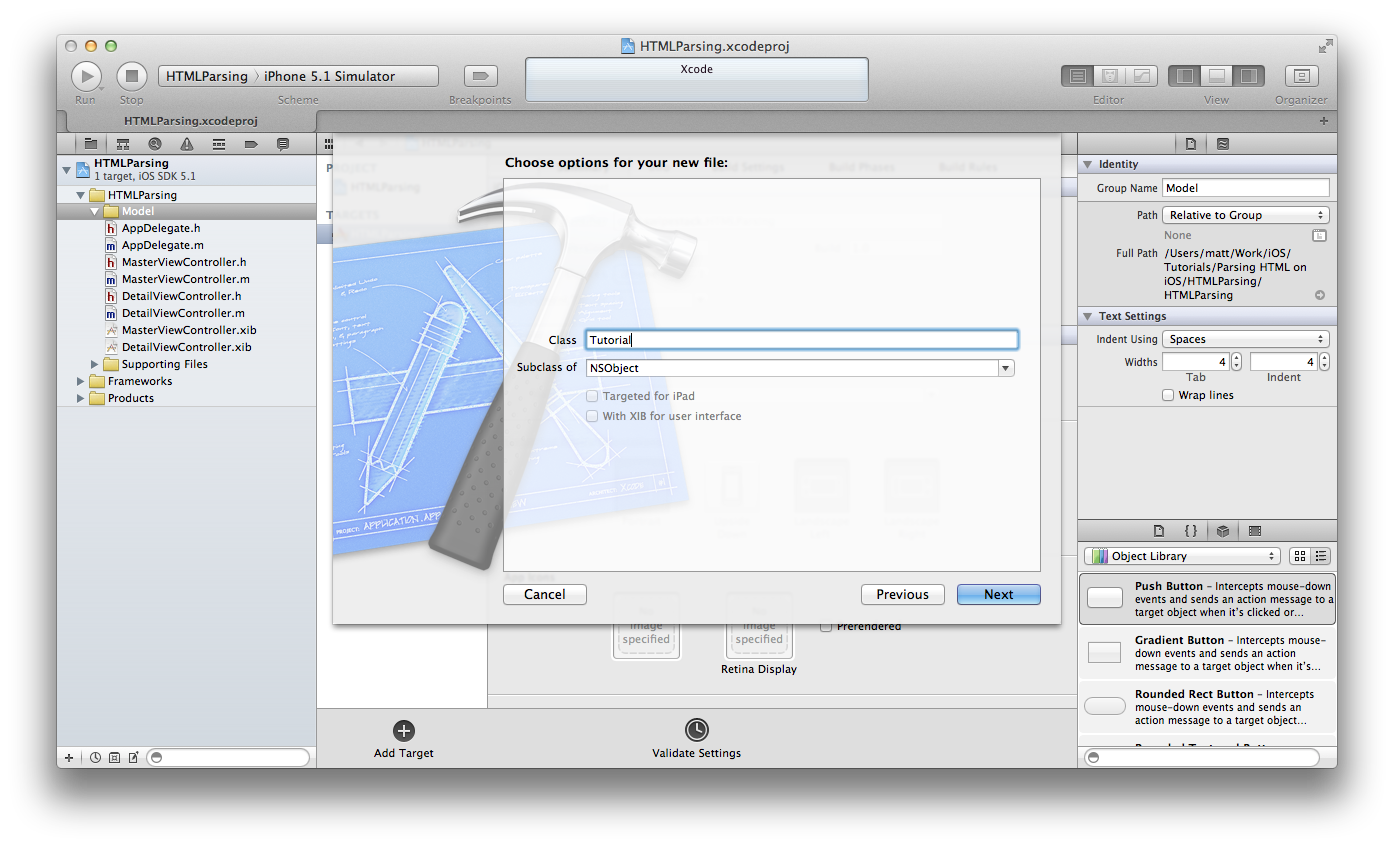Collapse the Model group in the navigator

click(x=94, y=211)
